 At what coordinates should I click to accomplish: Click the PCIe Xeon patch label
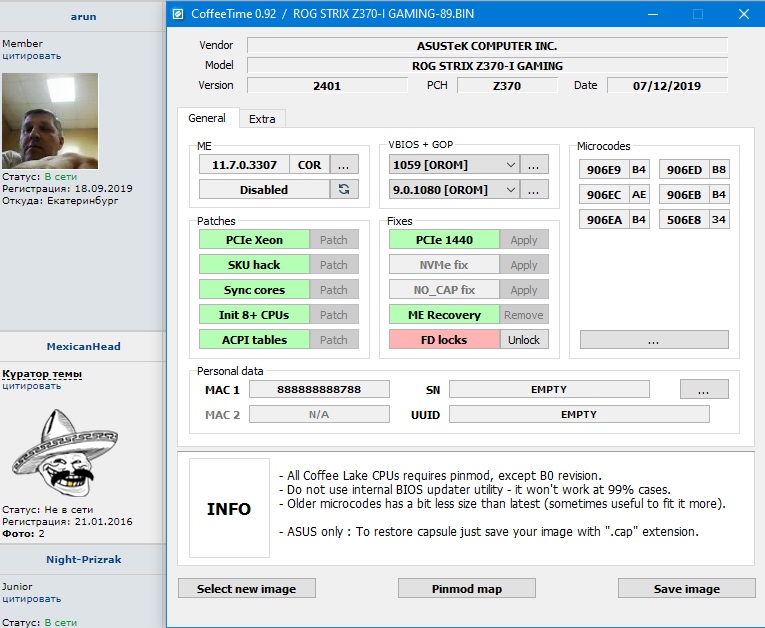(x=254, y=240)
